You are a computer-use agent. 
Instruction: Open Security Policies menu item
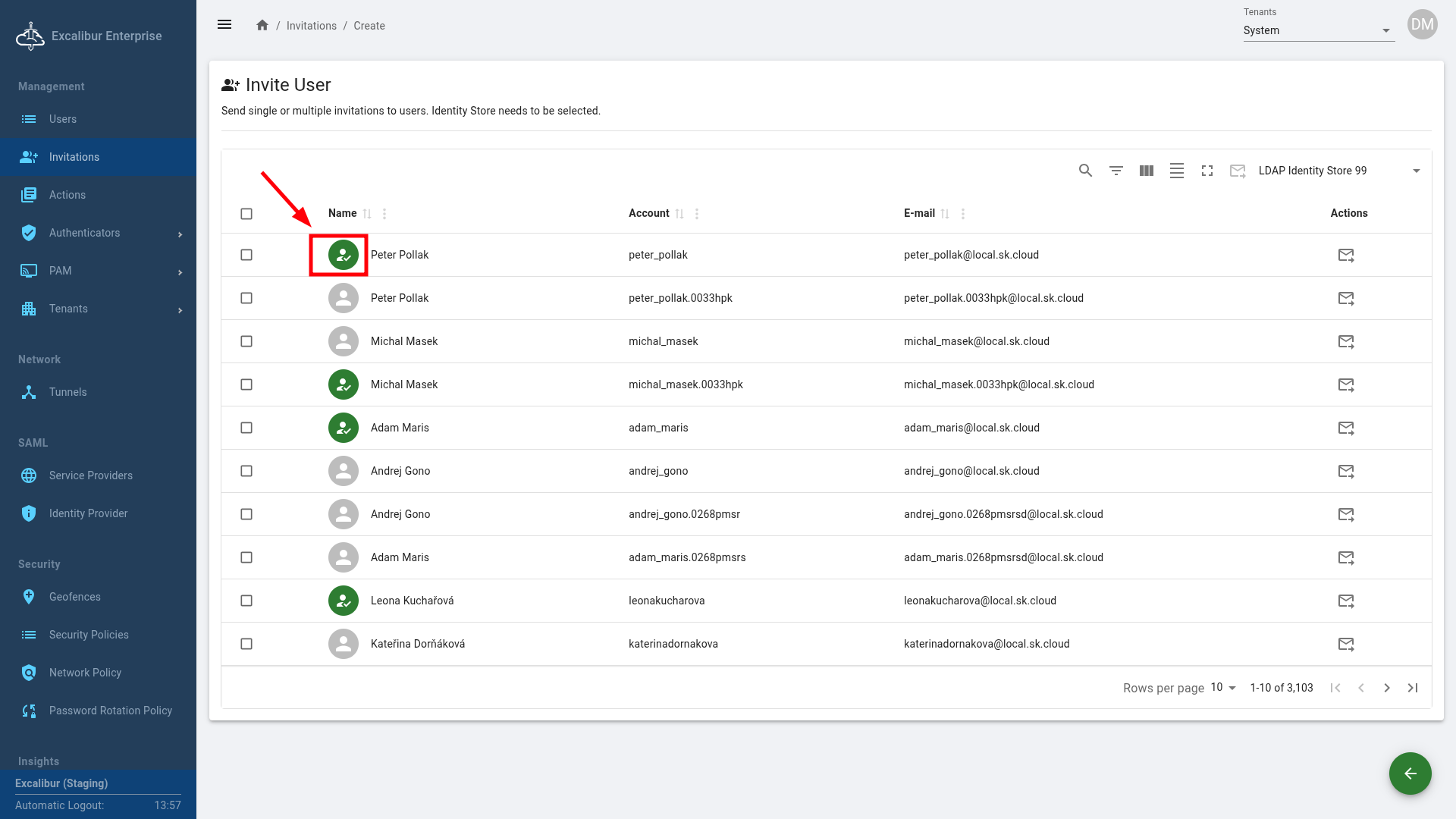click(89, 635)
